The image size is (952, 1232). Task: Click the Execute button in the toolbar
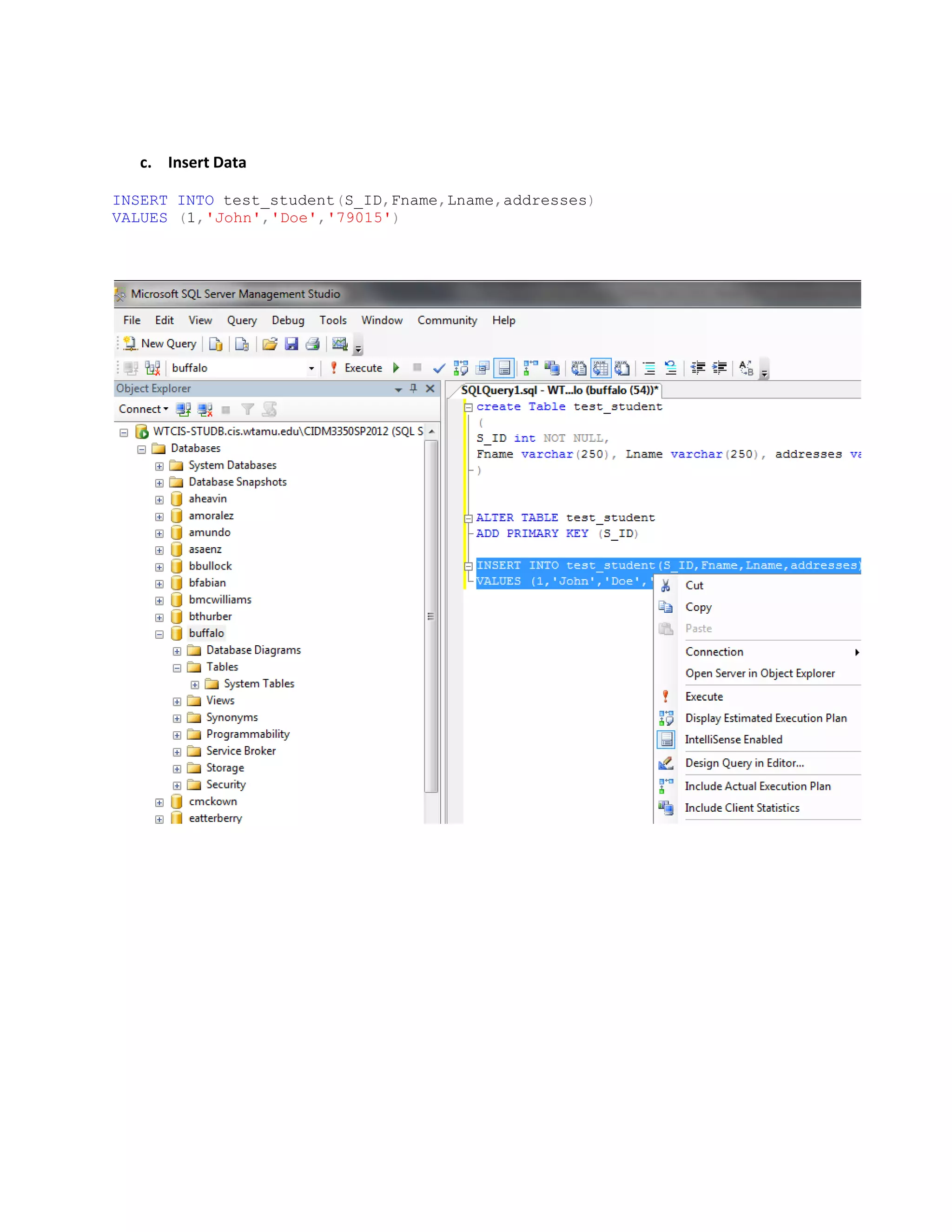pyautogui.click(x=357, y=368)
